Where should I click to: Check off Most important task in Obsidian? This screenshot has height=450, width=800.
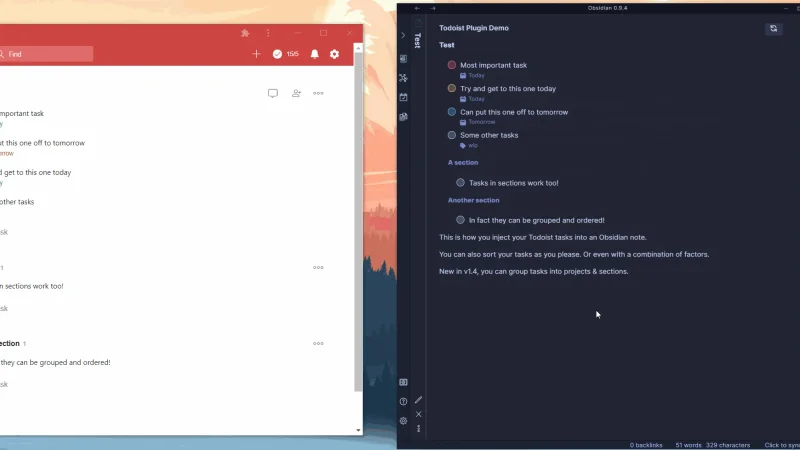click(x=452, y=65)
